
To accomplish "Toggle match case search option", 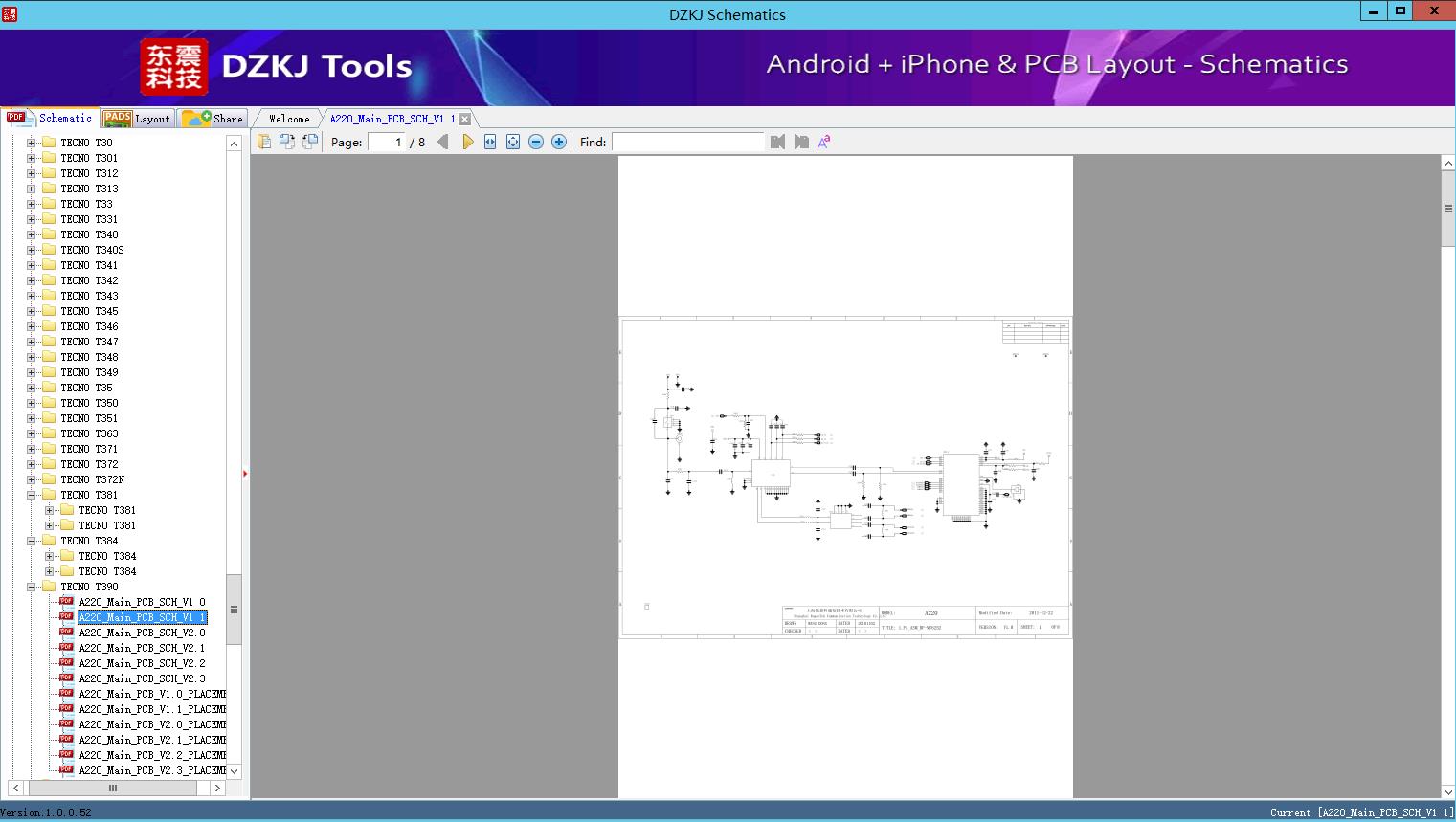I will pos(824,142).
